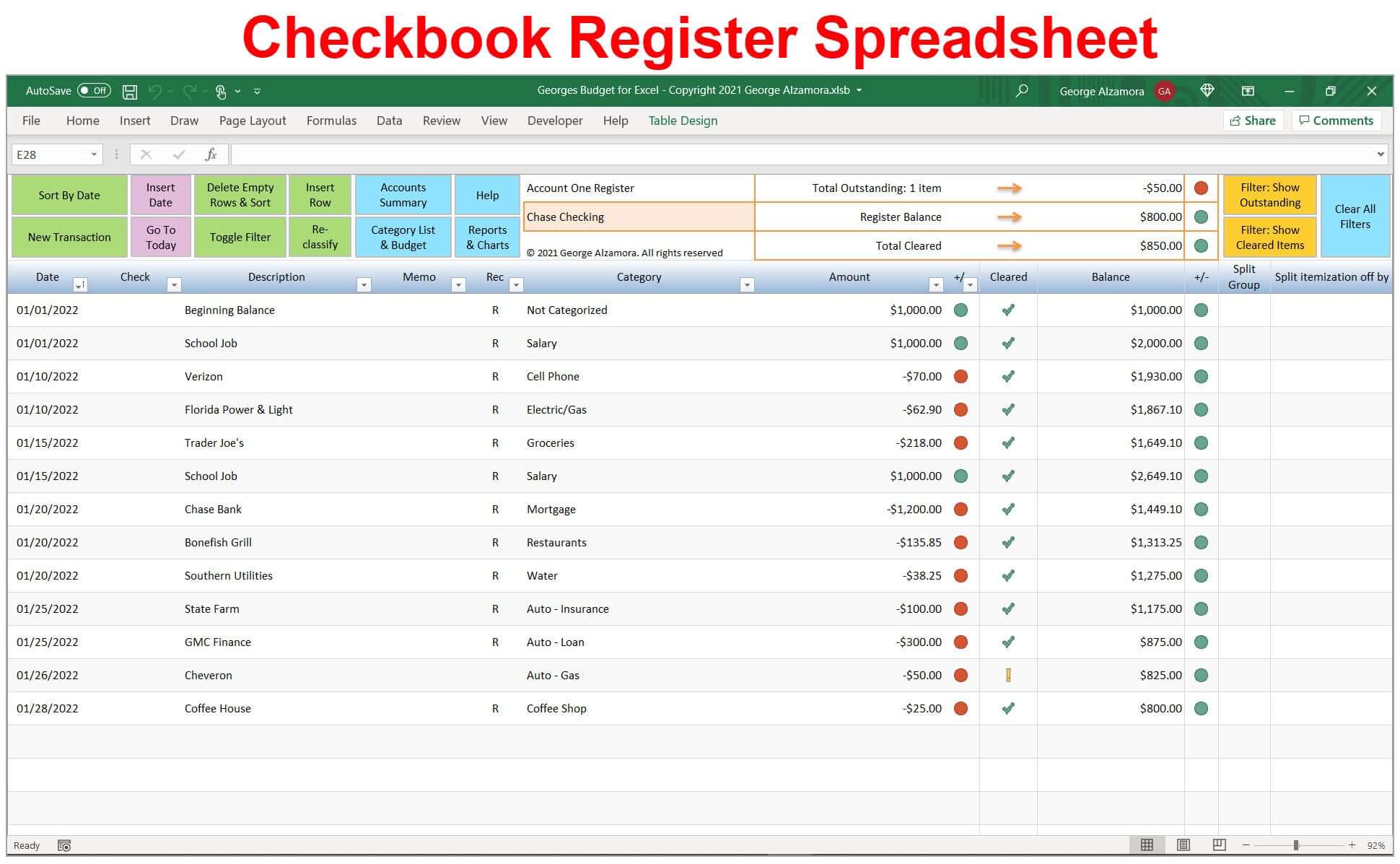Open the Formulas ribbon tab
1400x864 pixels.
[x=331, y=121]
